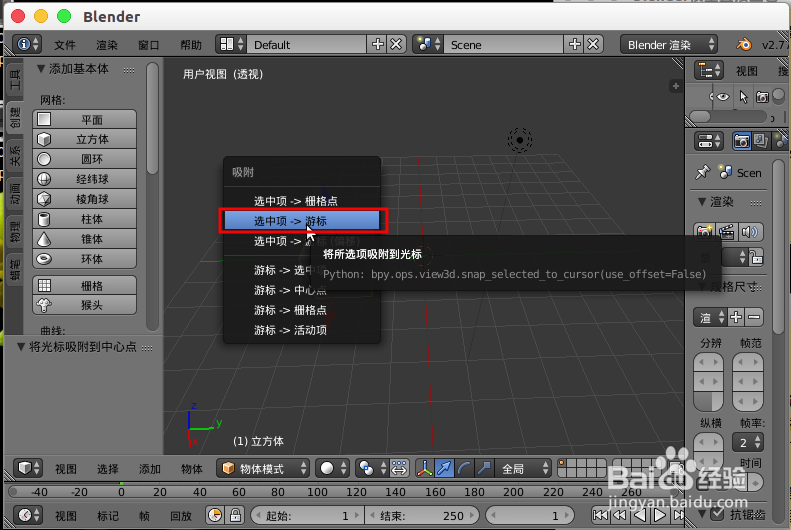Viewport: 791px width, 530px height.
Task: Add an Ico Sphere (棱角球)
Action: pos(85,199)
